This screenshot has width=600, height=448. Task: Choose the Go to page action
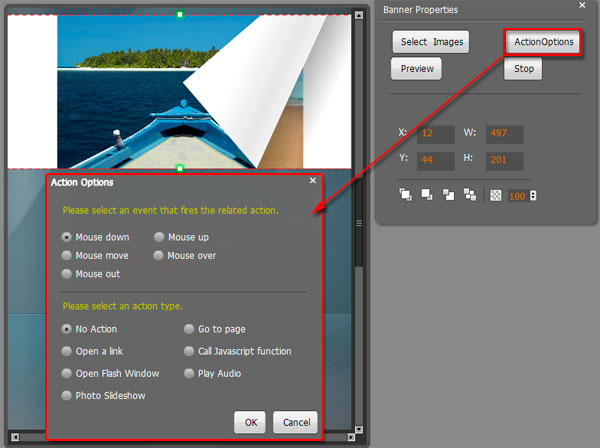click(189, 329)
